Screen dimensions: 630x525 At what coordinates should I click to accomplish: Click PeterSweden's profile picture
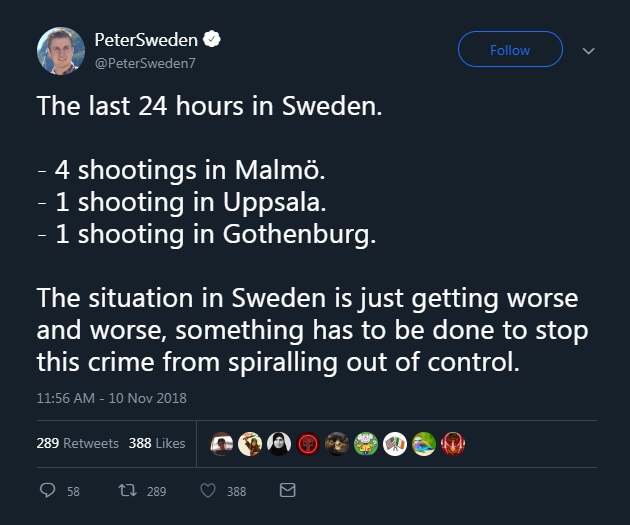[60, 50]
